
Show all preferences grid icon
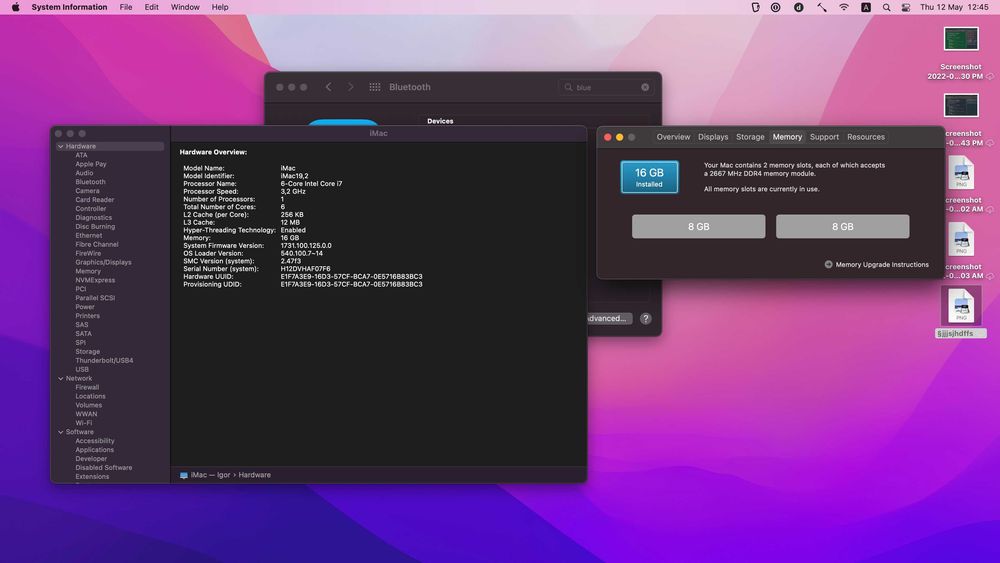[375, 87]
